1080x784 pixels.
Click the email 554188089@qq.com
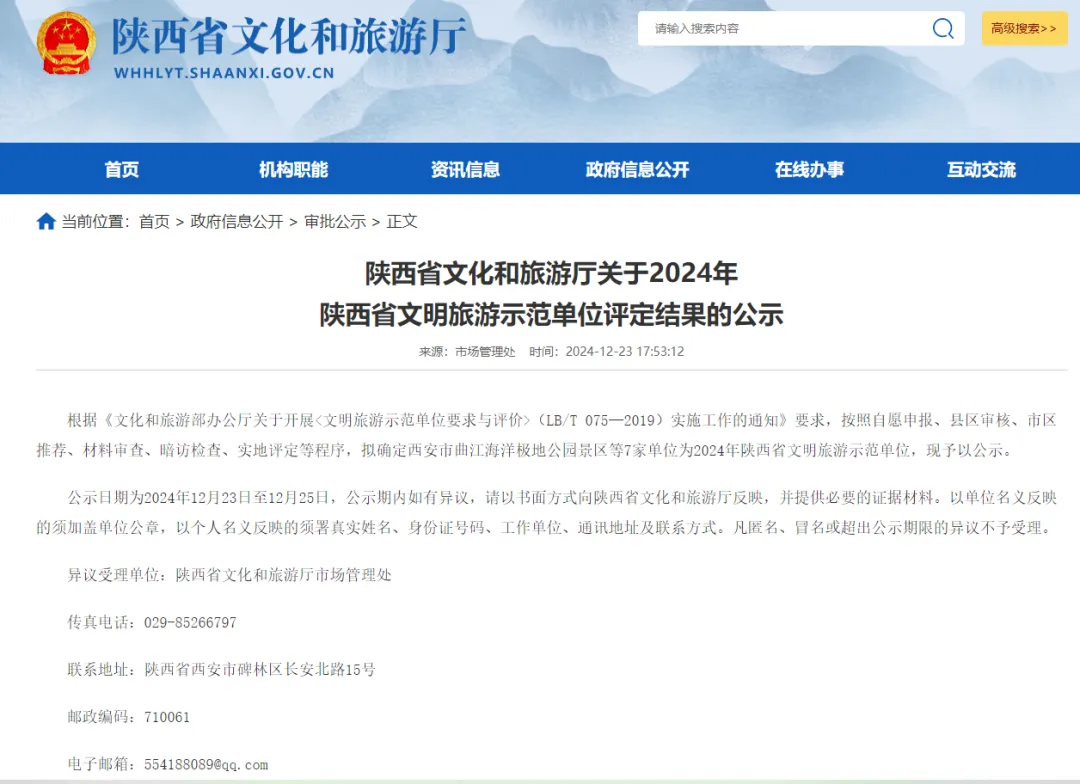point(206,765)
